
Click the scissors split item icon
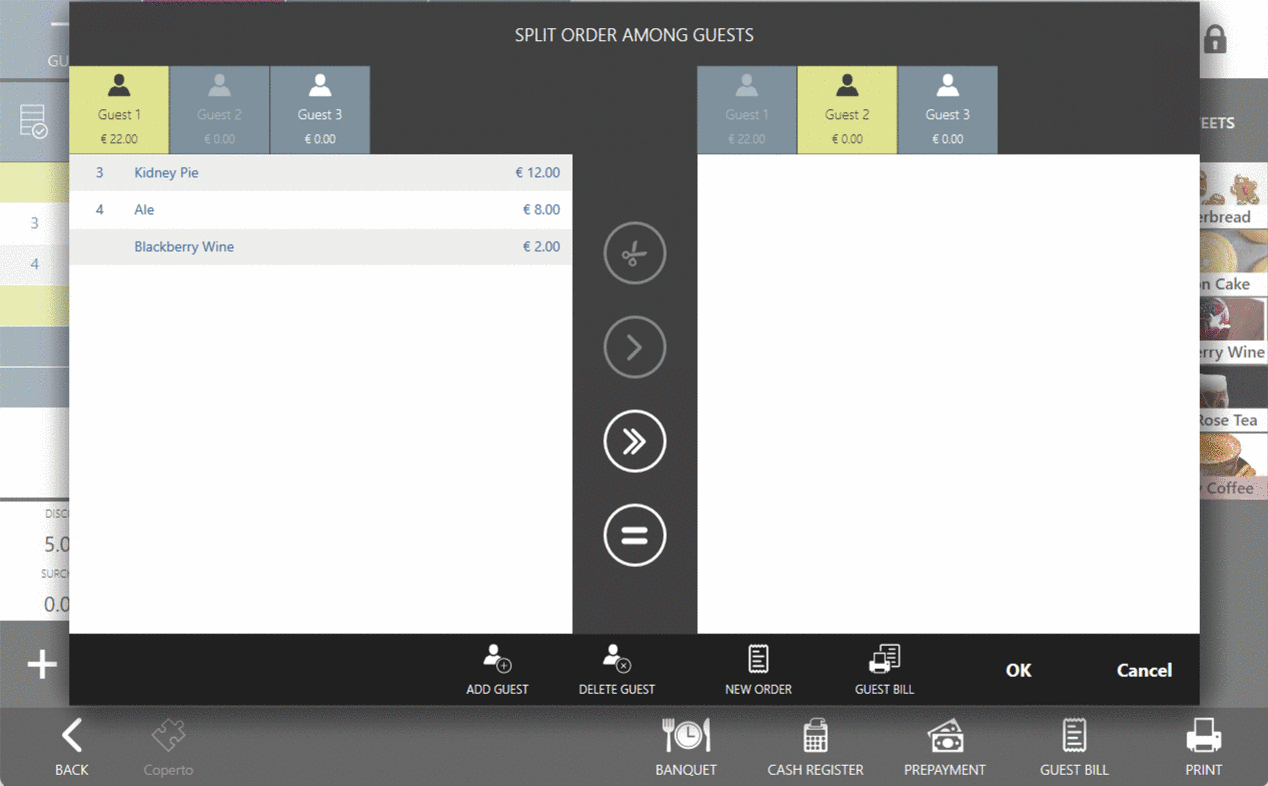pyautogui.click(x=634, y=254)
